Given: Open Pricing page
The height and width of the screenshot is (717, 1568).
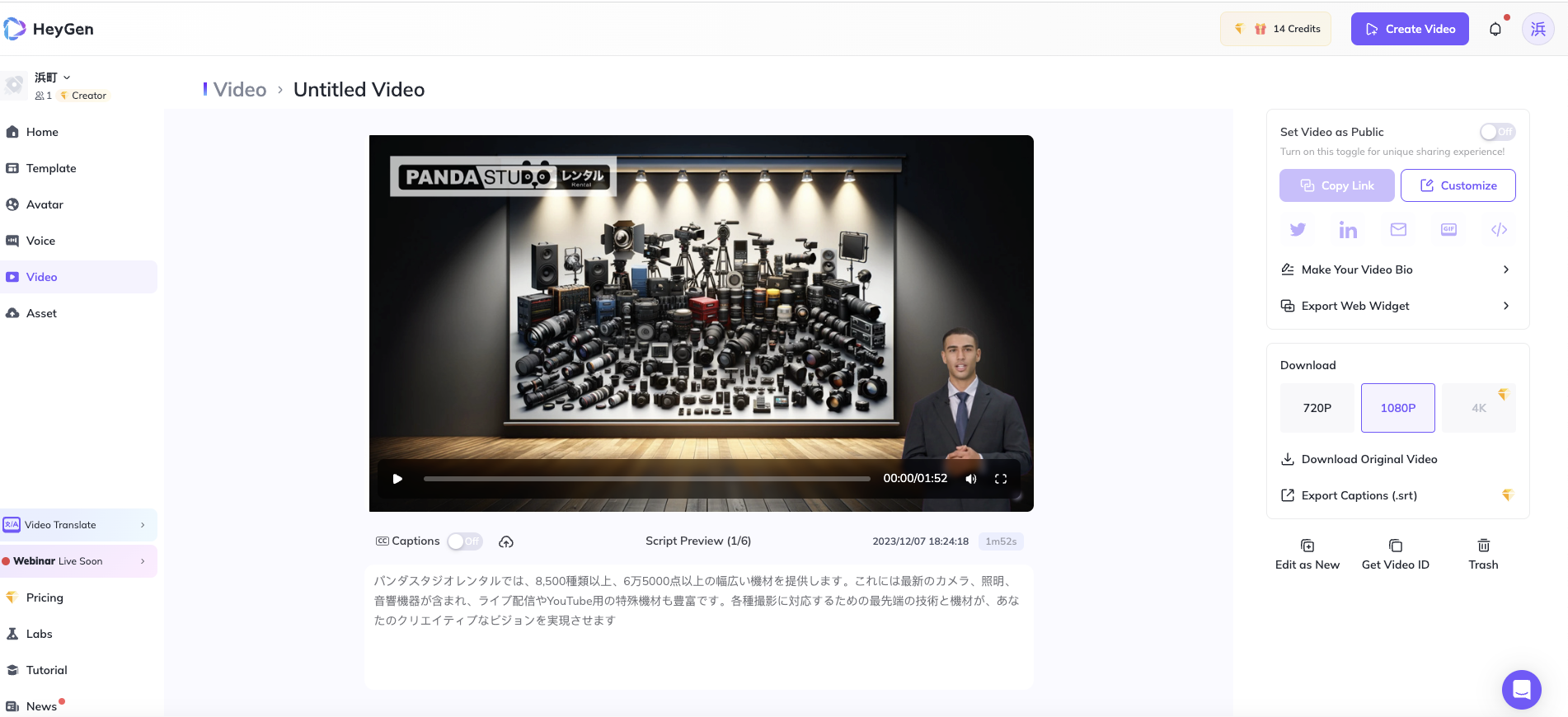Looking at the screenshot, I should (x=78, y=597).
